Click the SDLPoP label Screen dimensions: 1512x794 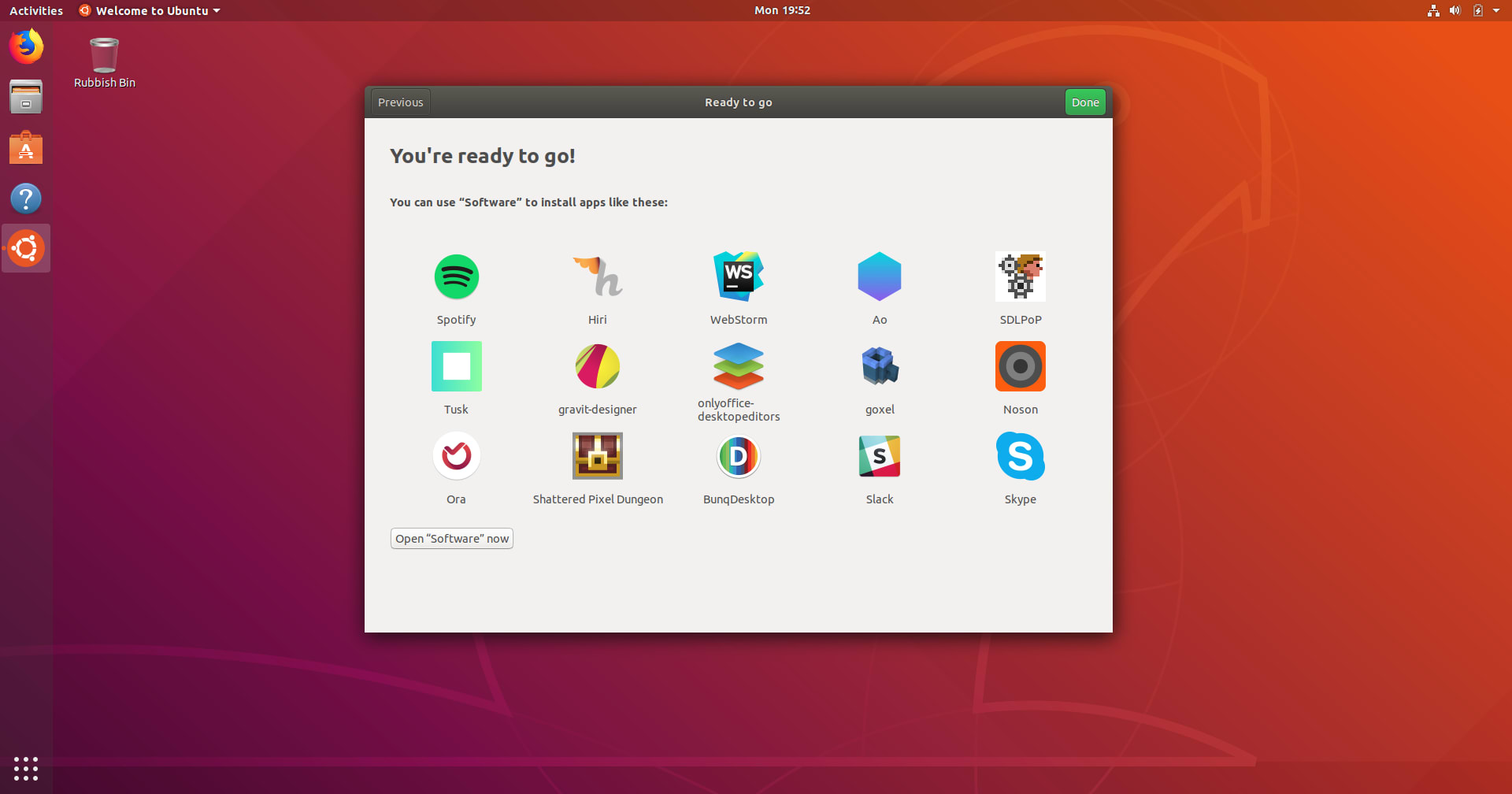click(x=1021, y=320)
